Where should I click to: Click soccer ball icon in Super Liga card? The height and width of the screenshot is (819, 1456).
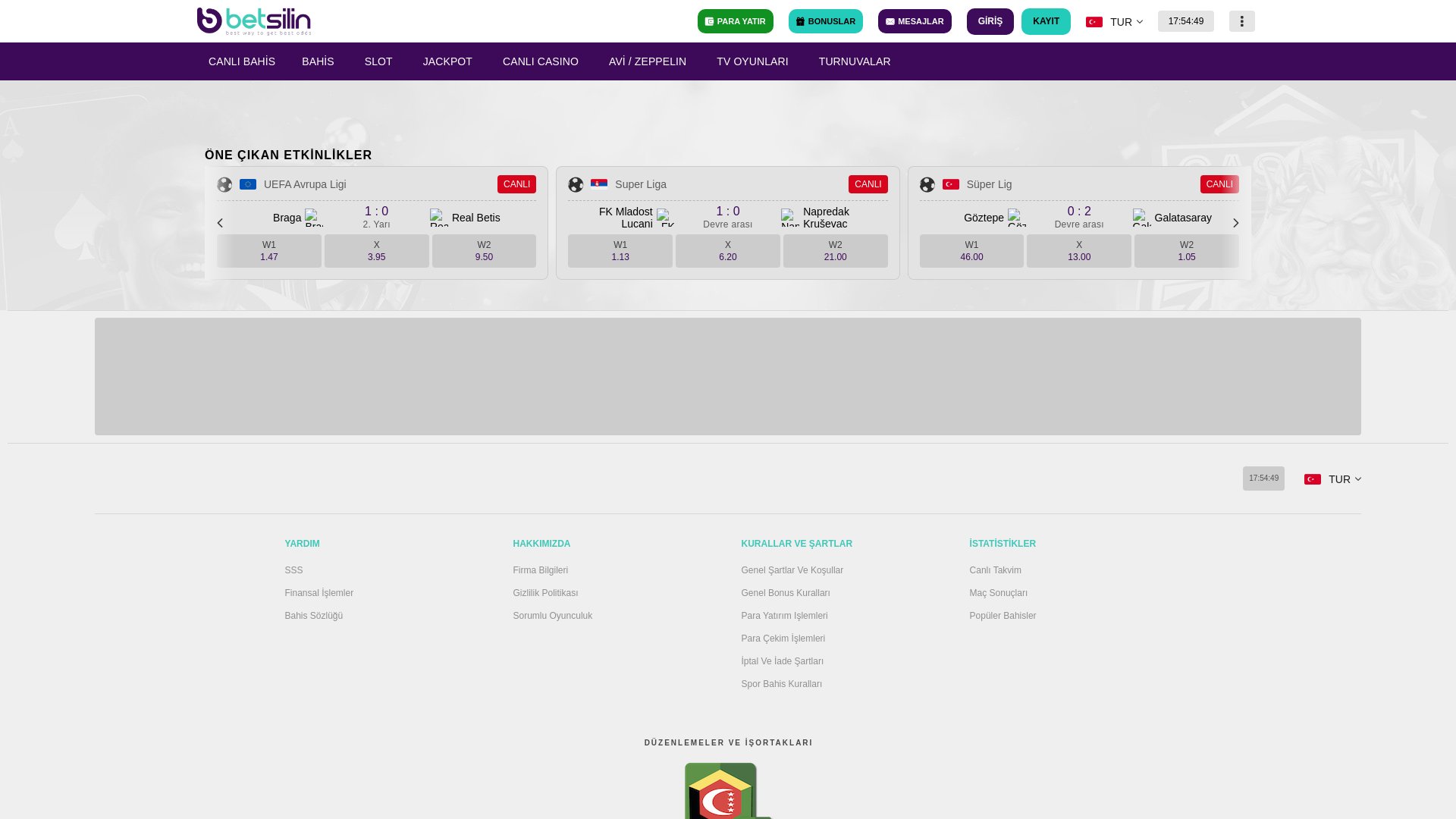click(576, 184)
